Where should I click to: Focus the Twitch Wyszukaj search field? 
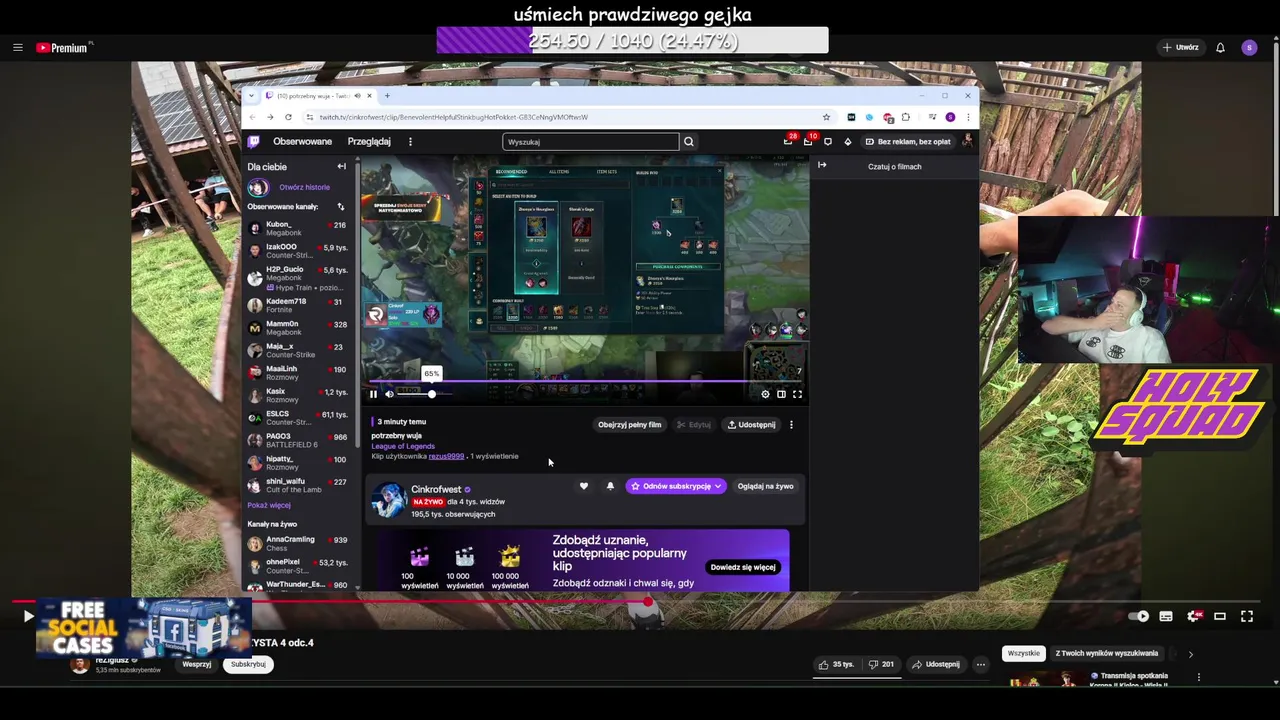point(590,142)
